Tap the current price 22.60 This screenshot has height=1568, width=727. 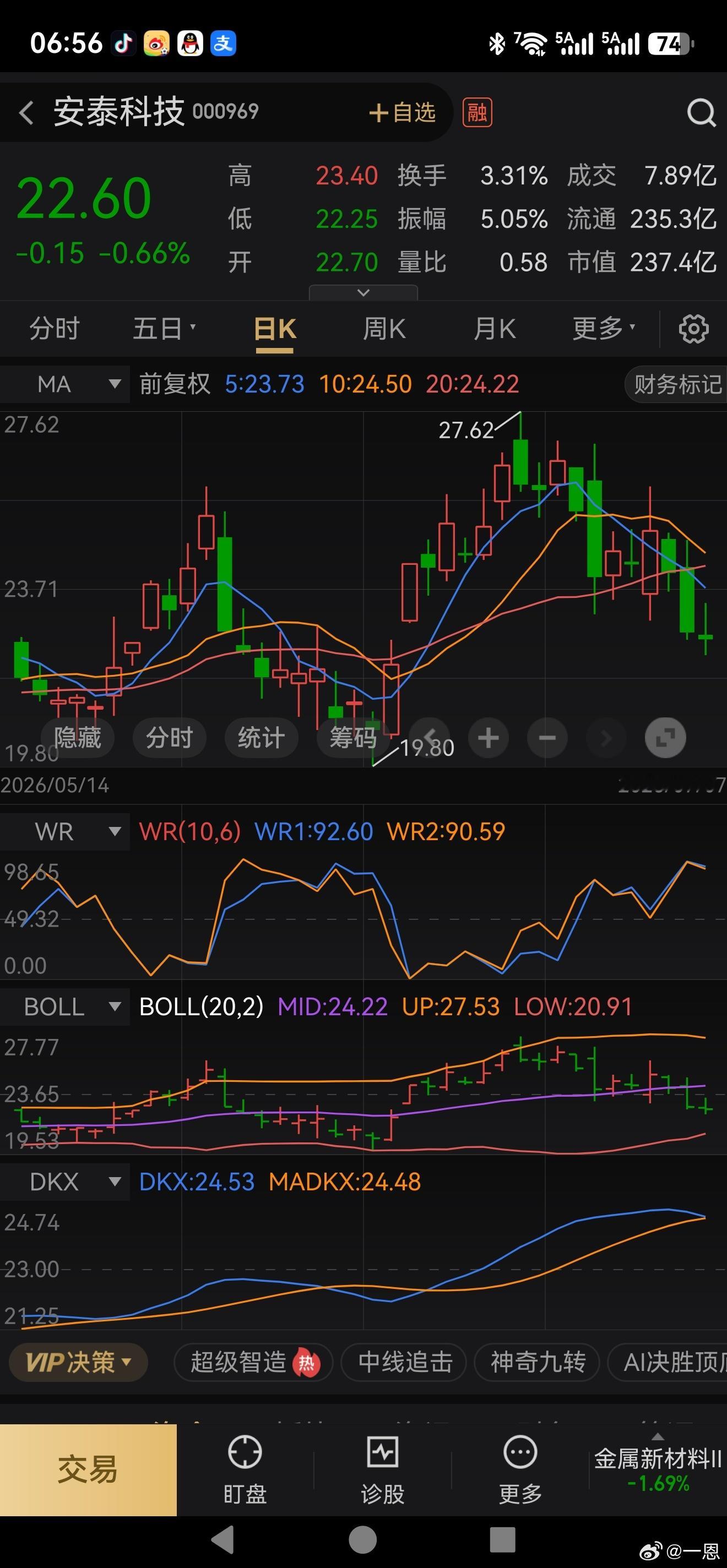[x=83, y=198]
